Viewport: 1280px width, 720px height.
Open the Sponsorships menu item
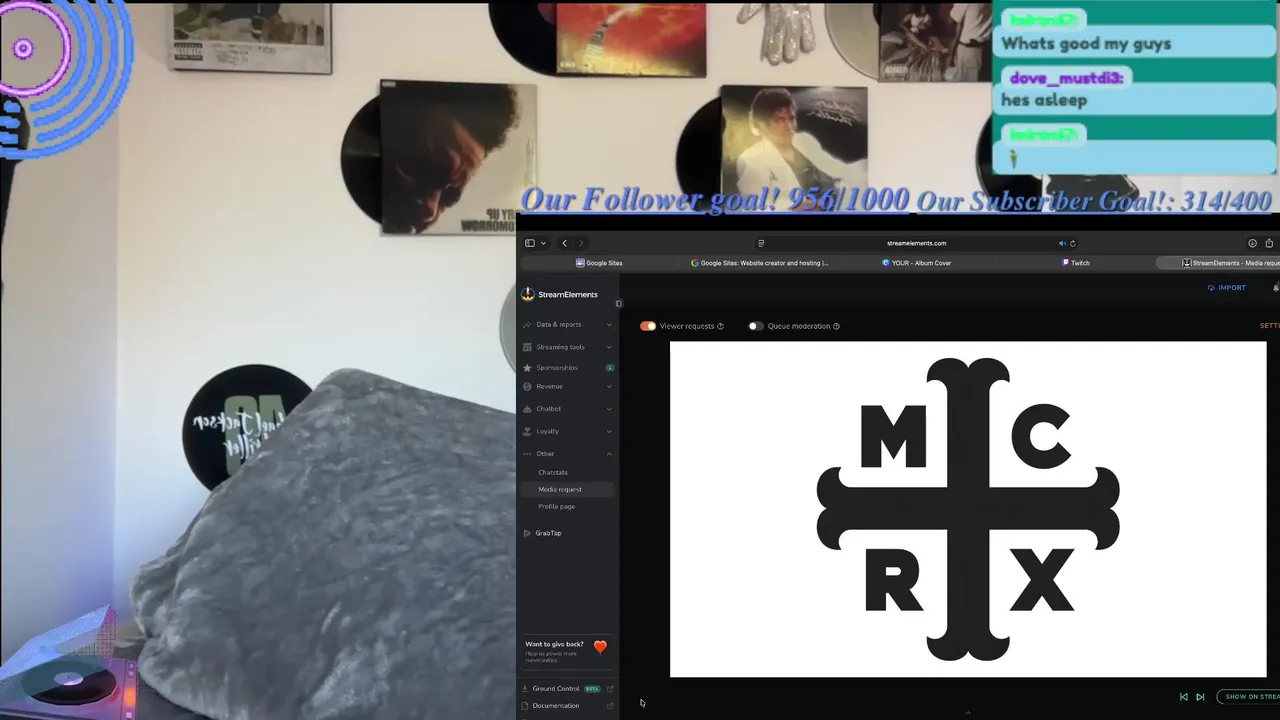pos(567,368)
